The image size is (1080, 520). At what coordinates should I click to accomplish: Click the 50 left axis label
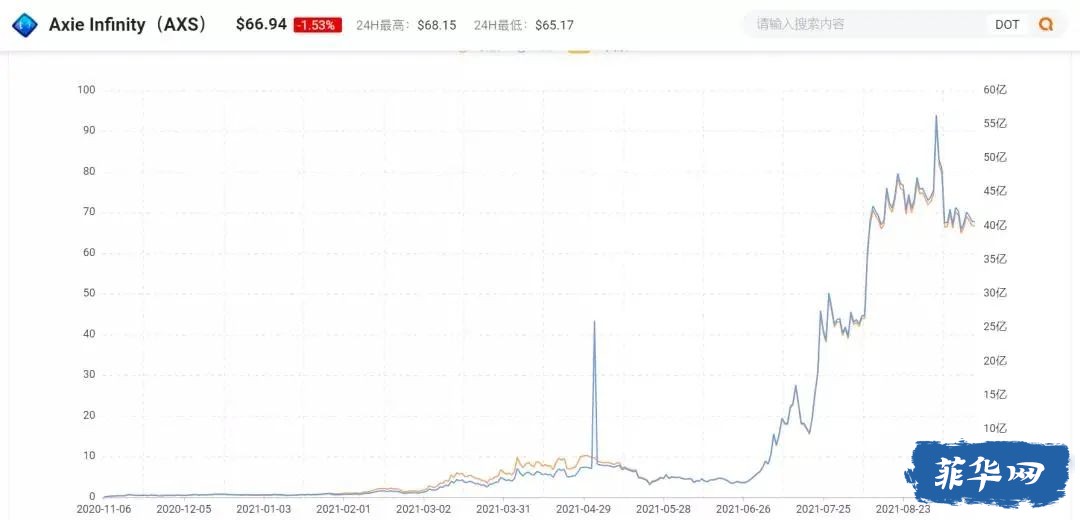[x=90, y=293]
